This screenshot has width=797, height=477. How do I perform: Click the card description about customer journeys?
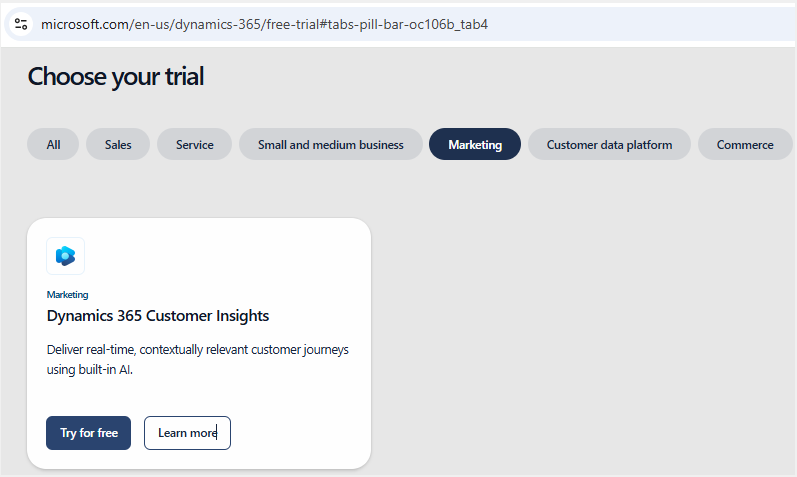[x=197, y=360]
